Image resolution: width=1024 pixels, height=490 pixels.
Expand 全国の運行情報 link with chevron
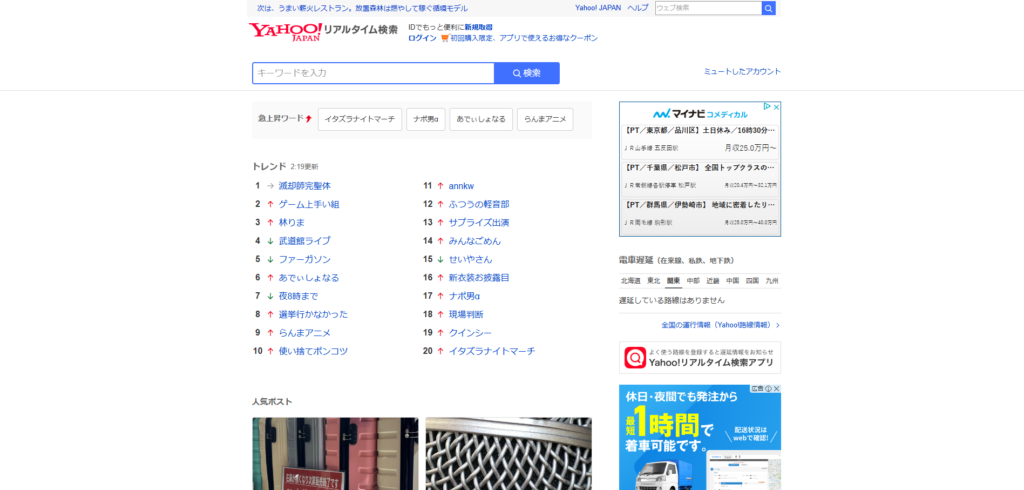click(x=720, y=325)
